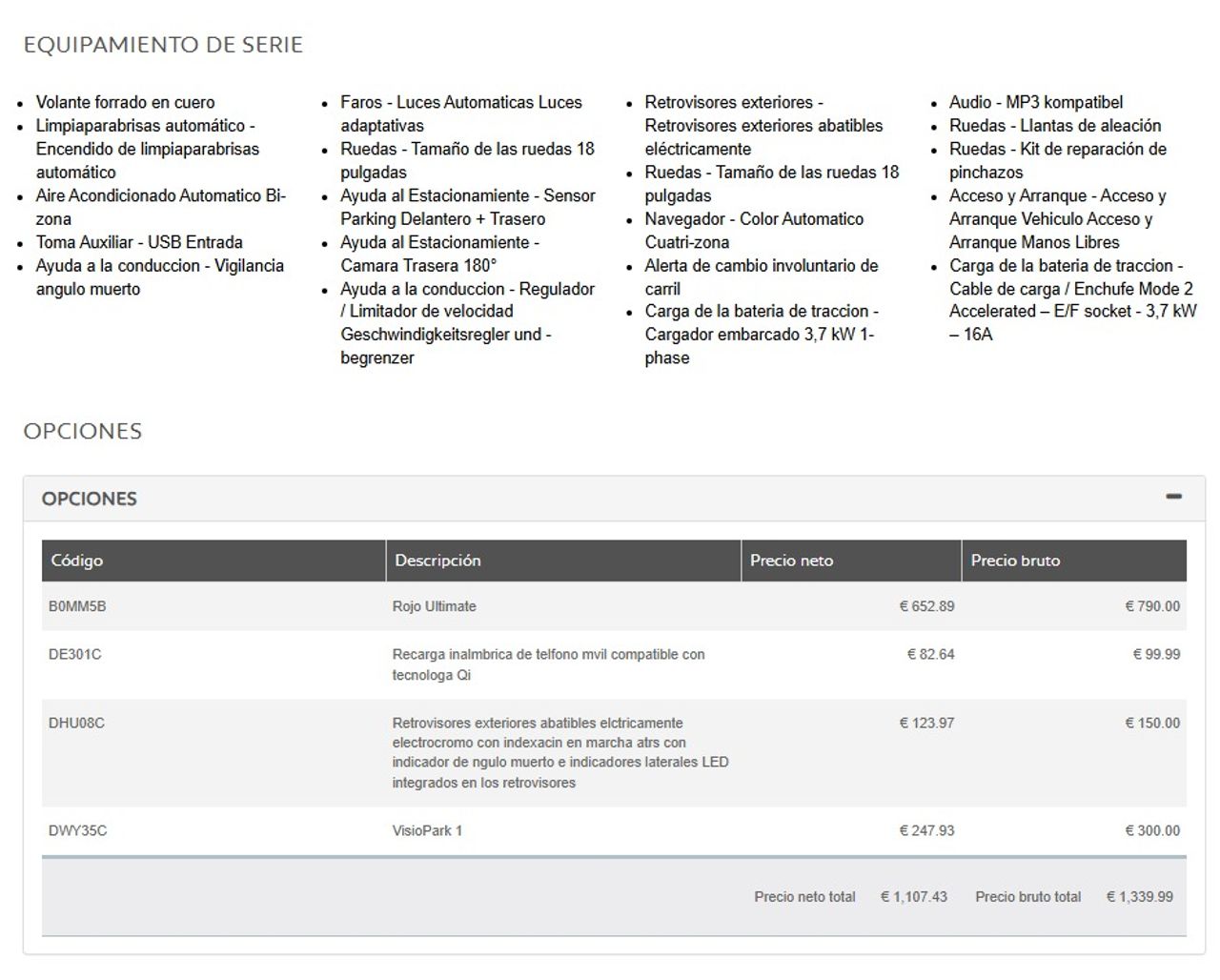Select the Precio neto column header
This screenshot has height=980, width=1220.
(x=791, y=561)
